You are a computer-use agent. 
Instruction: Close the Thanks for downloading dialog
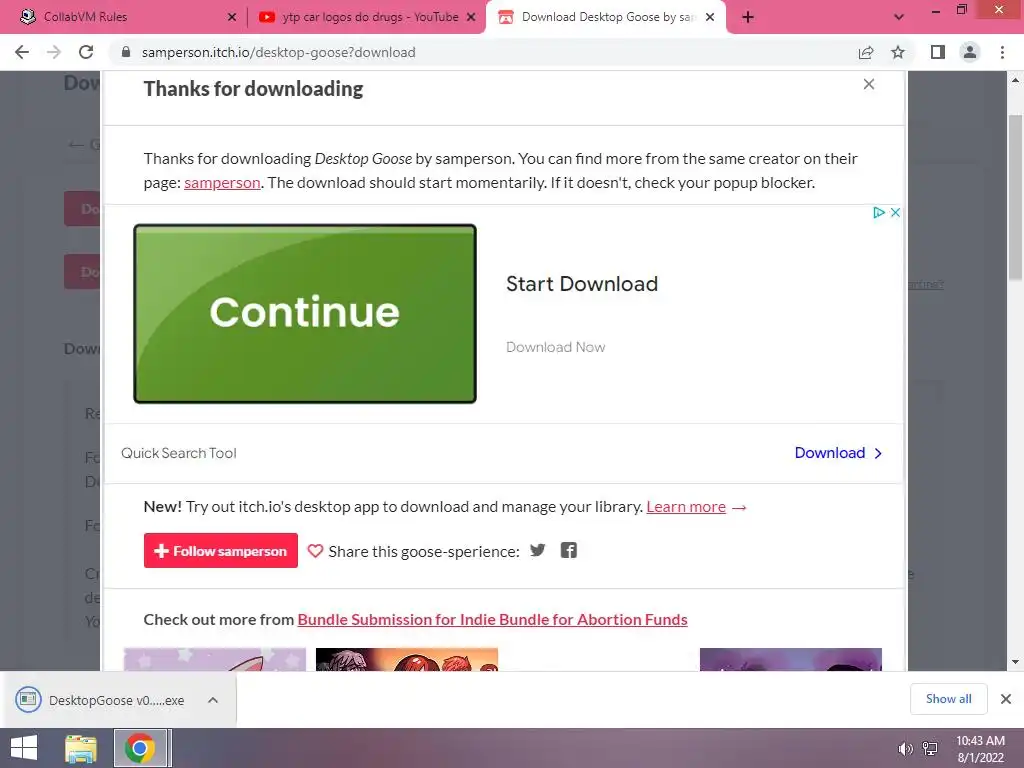(x=869, y=84)
